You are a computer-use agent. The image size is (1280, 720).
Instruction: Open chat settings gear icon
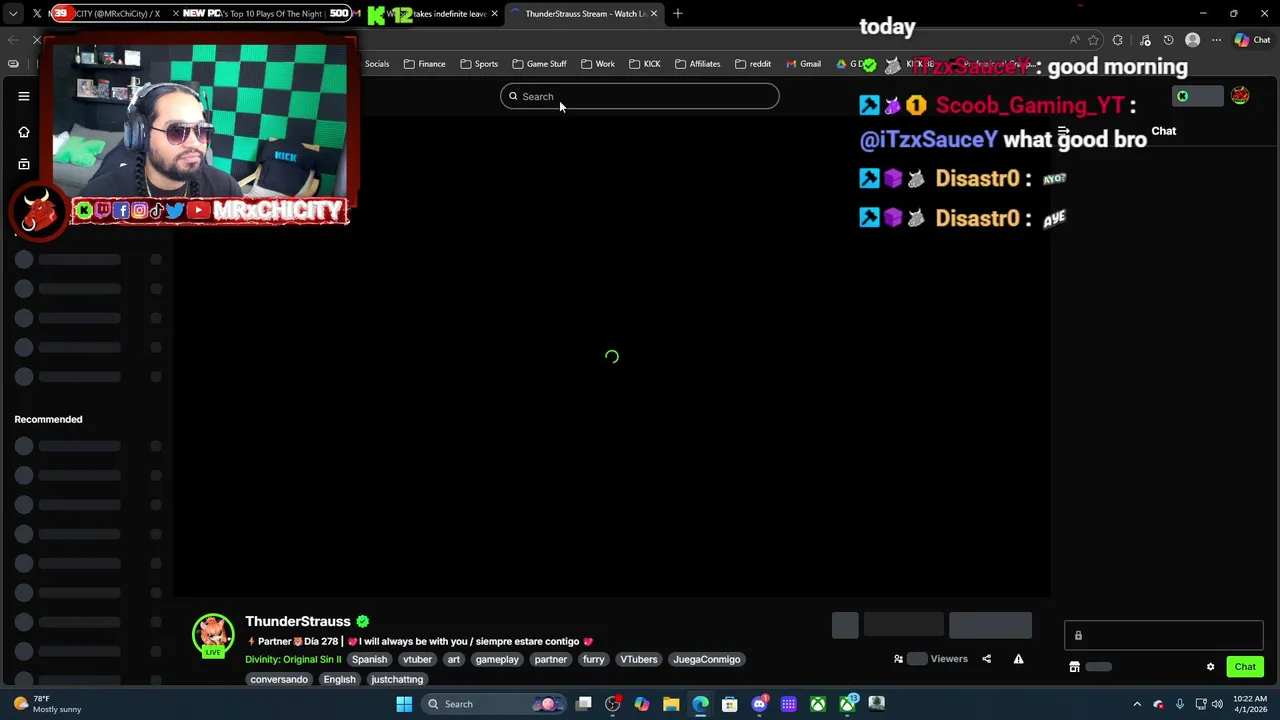pos(1210,667)
